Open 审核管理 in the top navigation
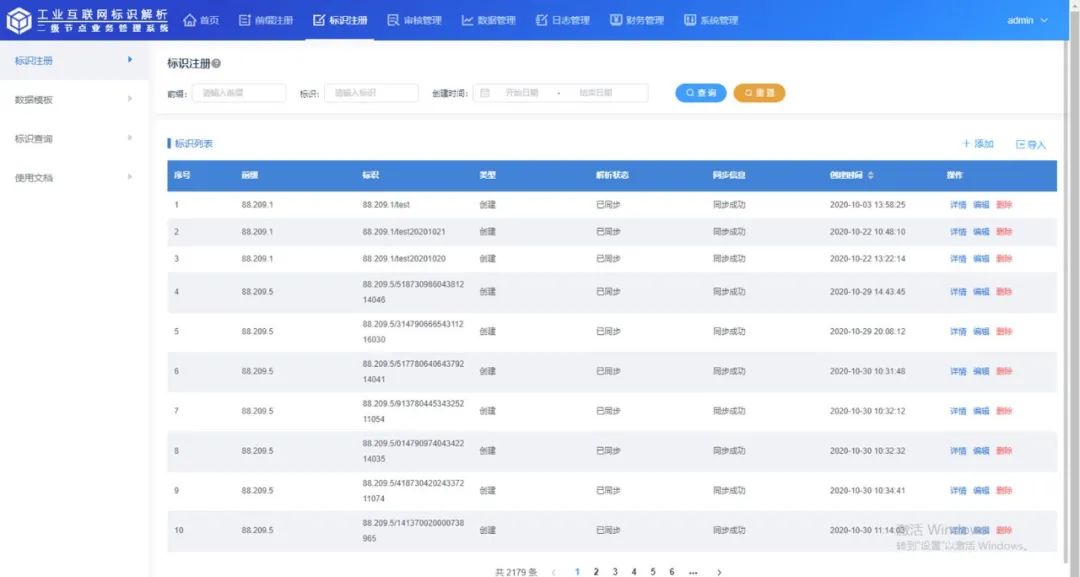This screenshot has height=577, width=1080. click(415, 20)
